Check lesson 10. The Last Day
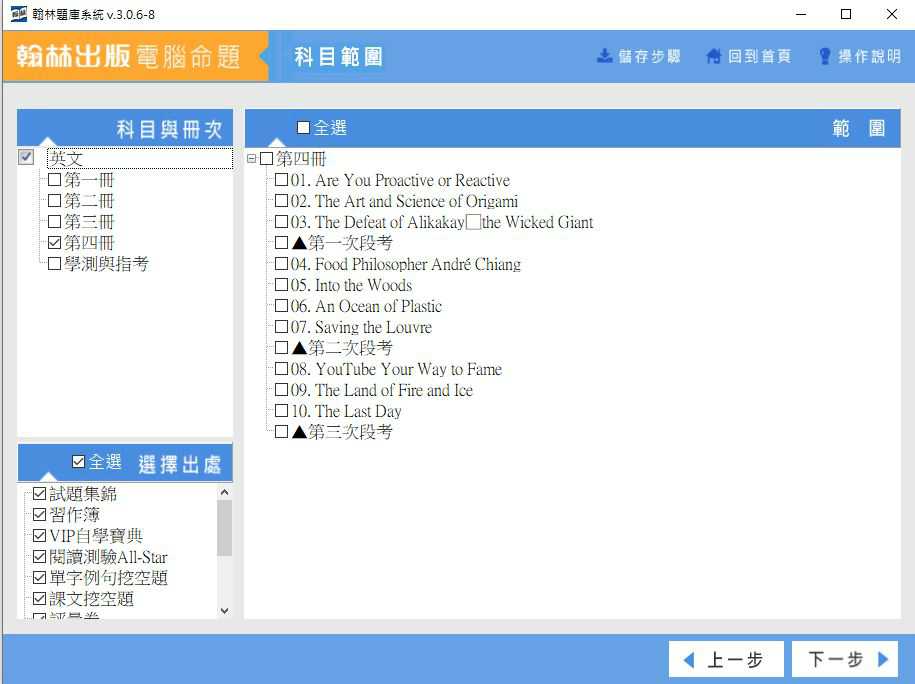 pyautogui.click(x=281, y=411)
